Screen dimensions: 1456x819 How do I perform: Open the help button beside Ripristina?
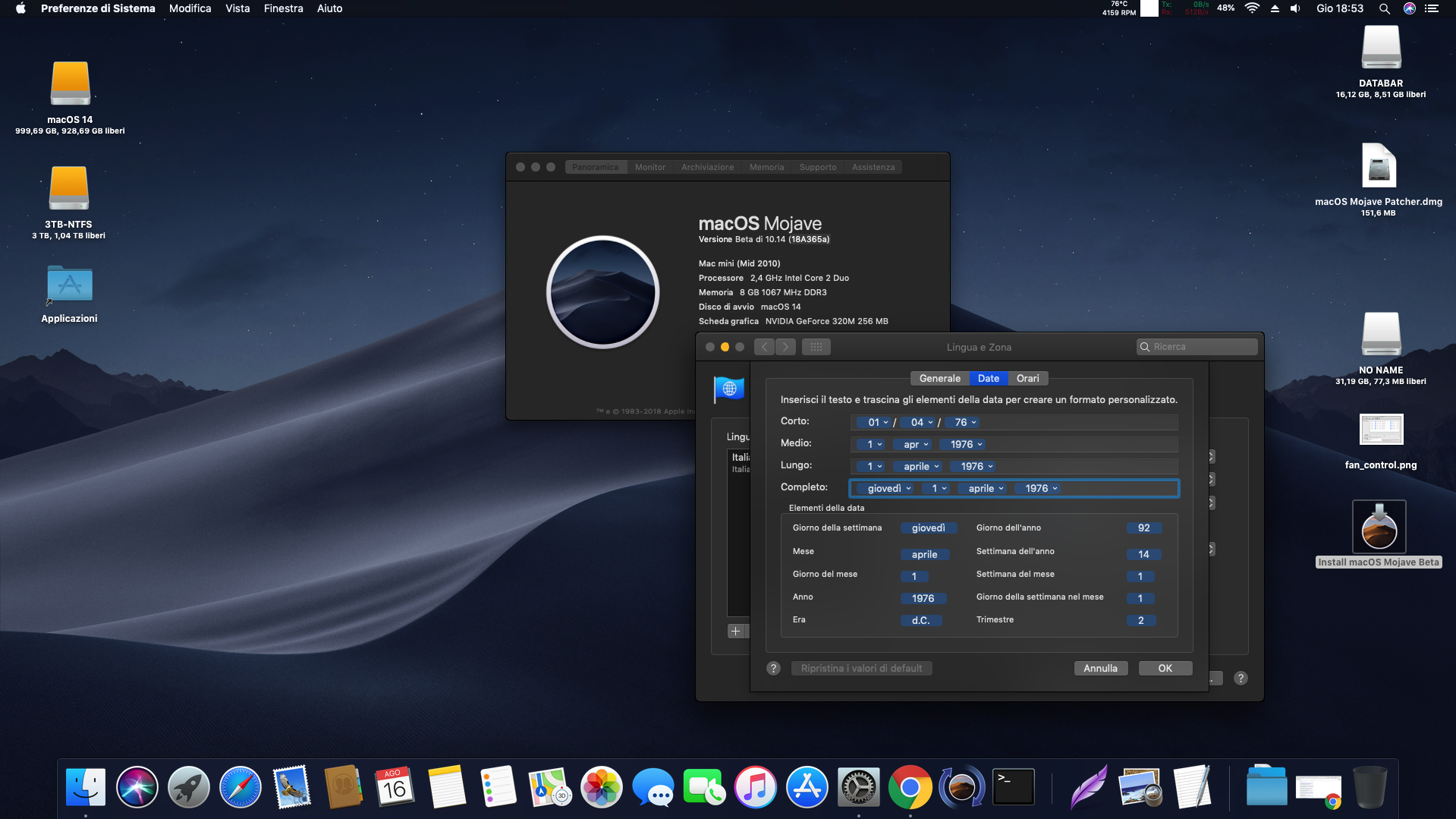click(773, 668)
